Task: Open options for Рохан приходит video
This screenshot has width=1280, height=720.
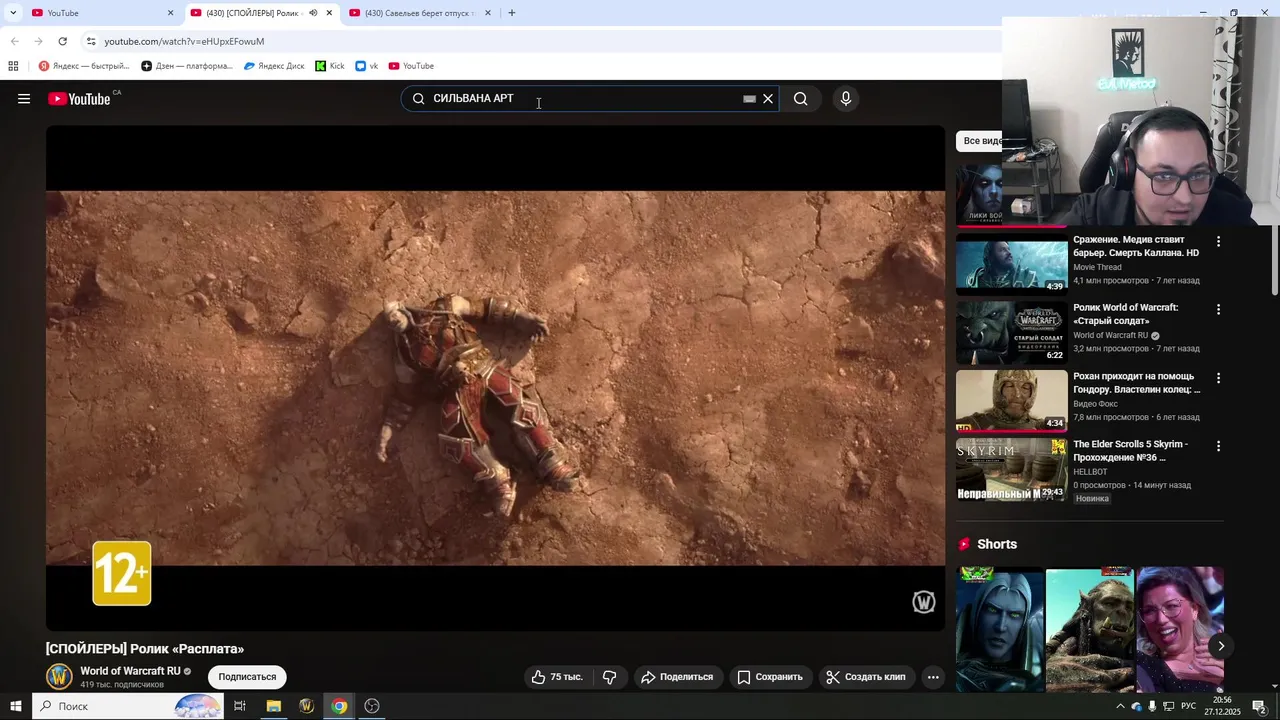Action: click(x=1218, y=378)
